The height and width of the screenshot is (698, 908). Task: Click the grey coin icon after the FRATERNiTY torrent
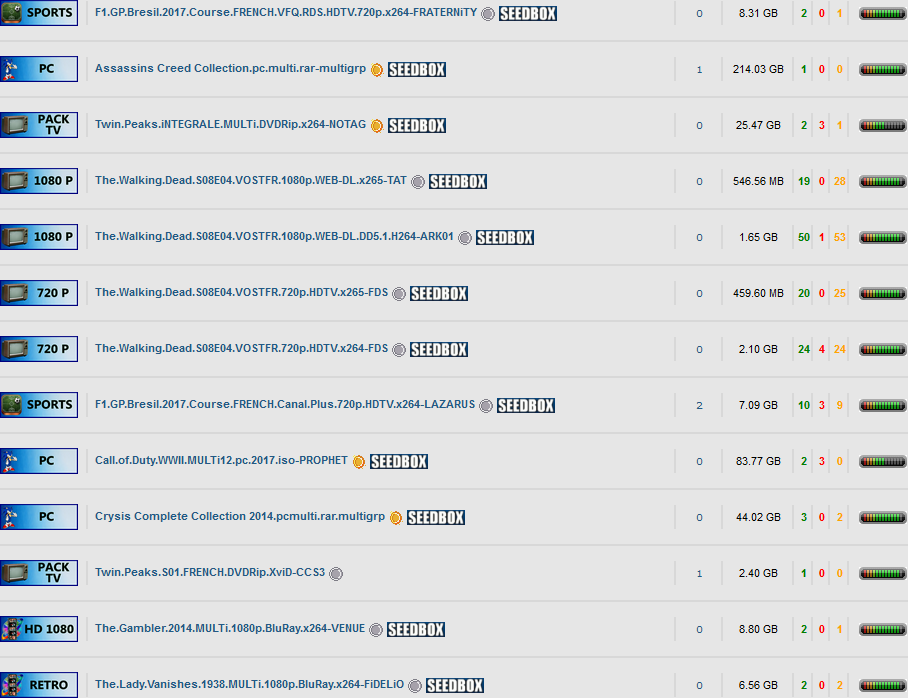pos(488,14)
